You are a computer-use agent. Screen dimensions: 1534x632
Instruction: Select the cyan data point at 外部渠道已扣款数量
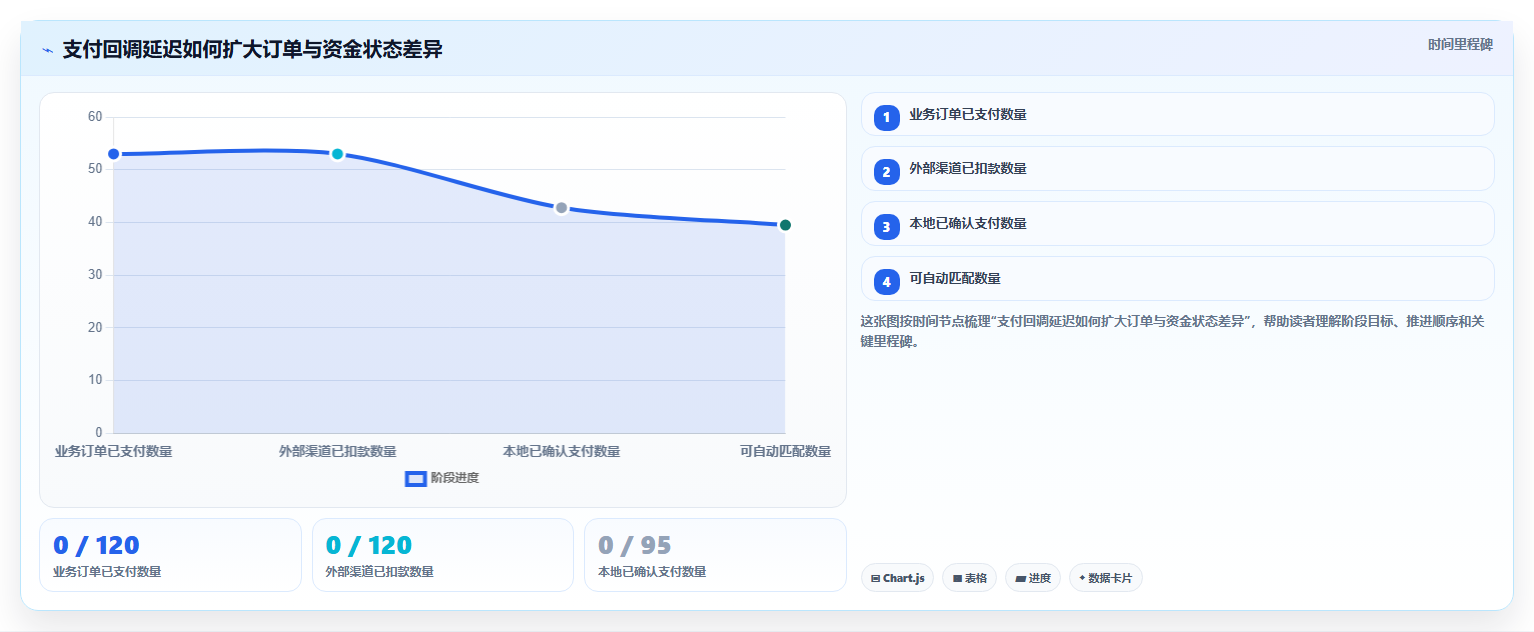[337, 154]
